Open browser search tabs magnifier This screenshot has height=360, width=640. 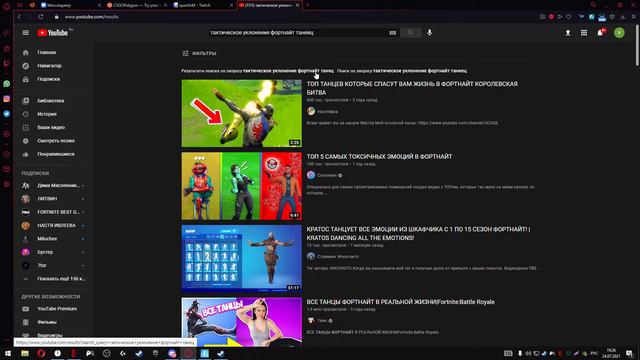point(593,5)
